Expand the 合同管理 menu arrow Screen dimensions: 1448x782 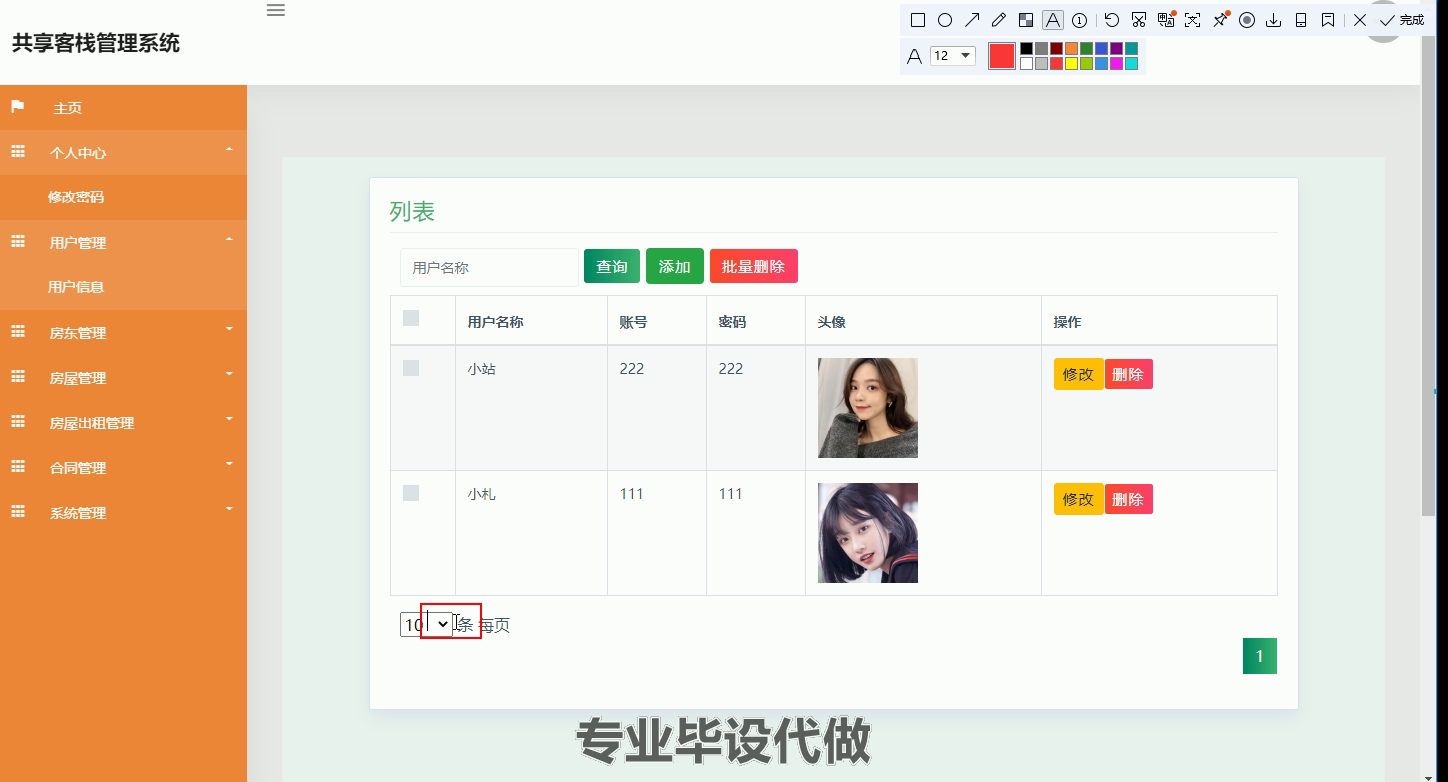pos(229,464)
